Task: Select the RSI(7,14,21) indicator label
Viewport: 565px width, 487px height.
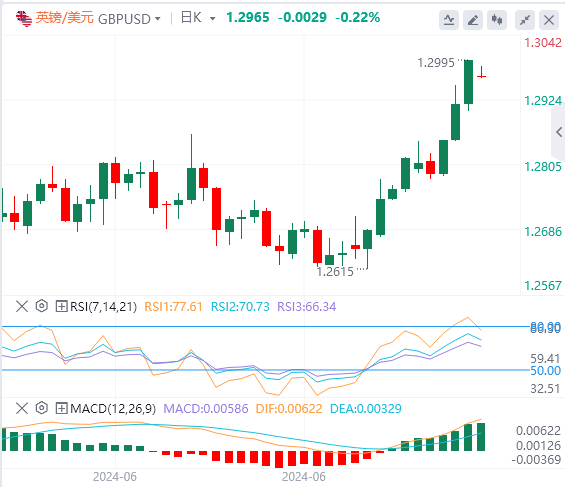Action: point(103,307)
